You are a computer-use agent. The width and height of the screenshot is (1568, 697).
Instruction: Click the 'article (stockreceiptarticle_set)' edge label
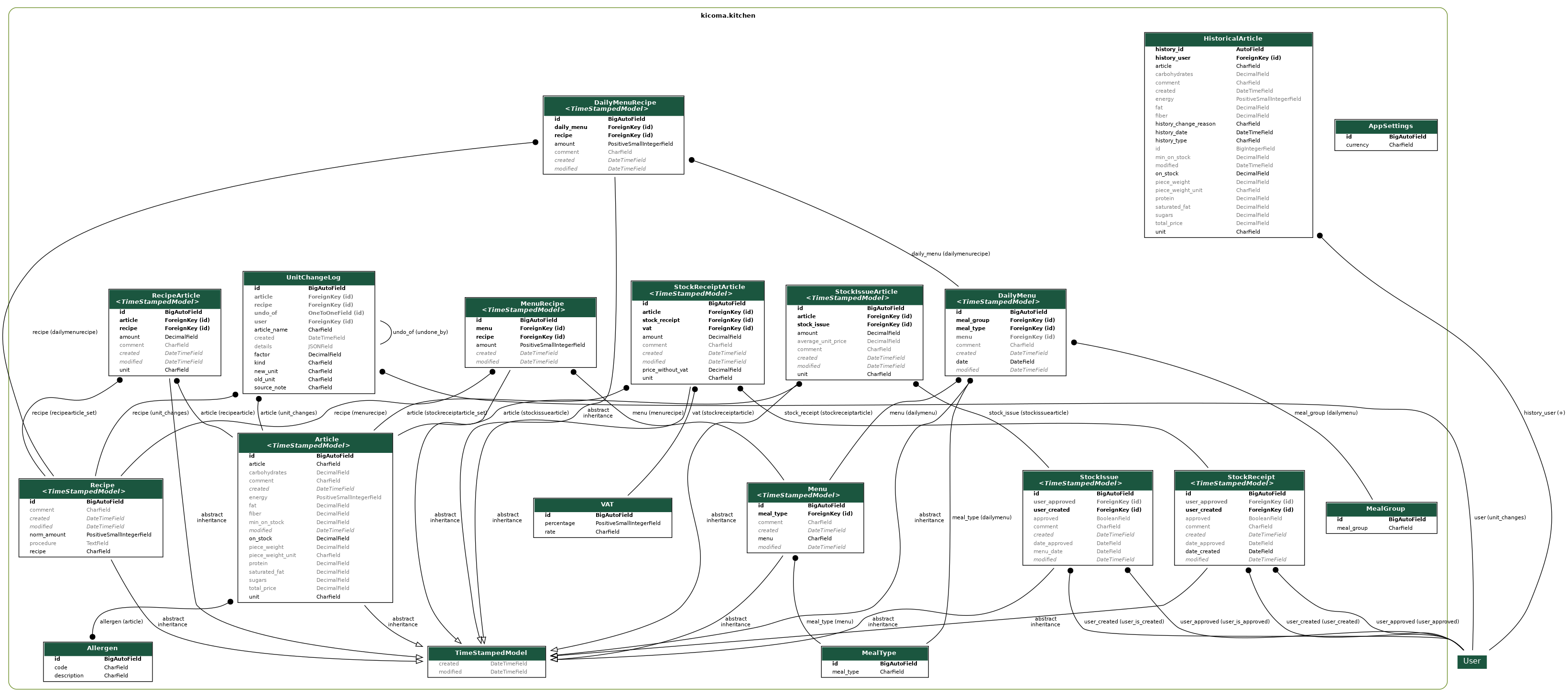coord(447,414)
